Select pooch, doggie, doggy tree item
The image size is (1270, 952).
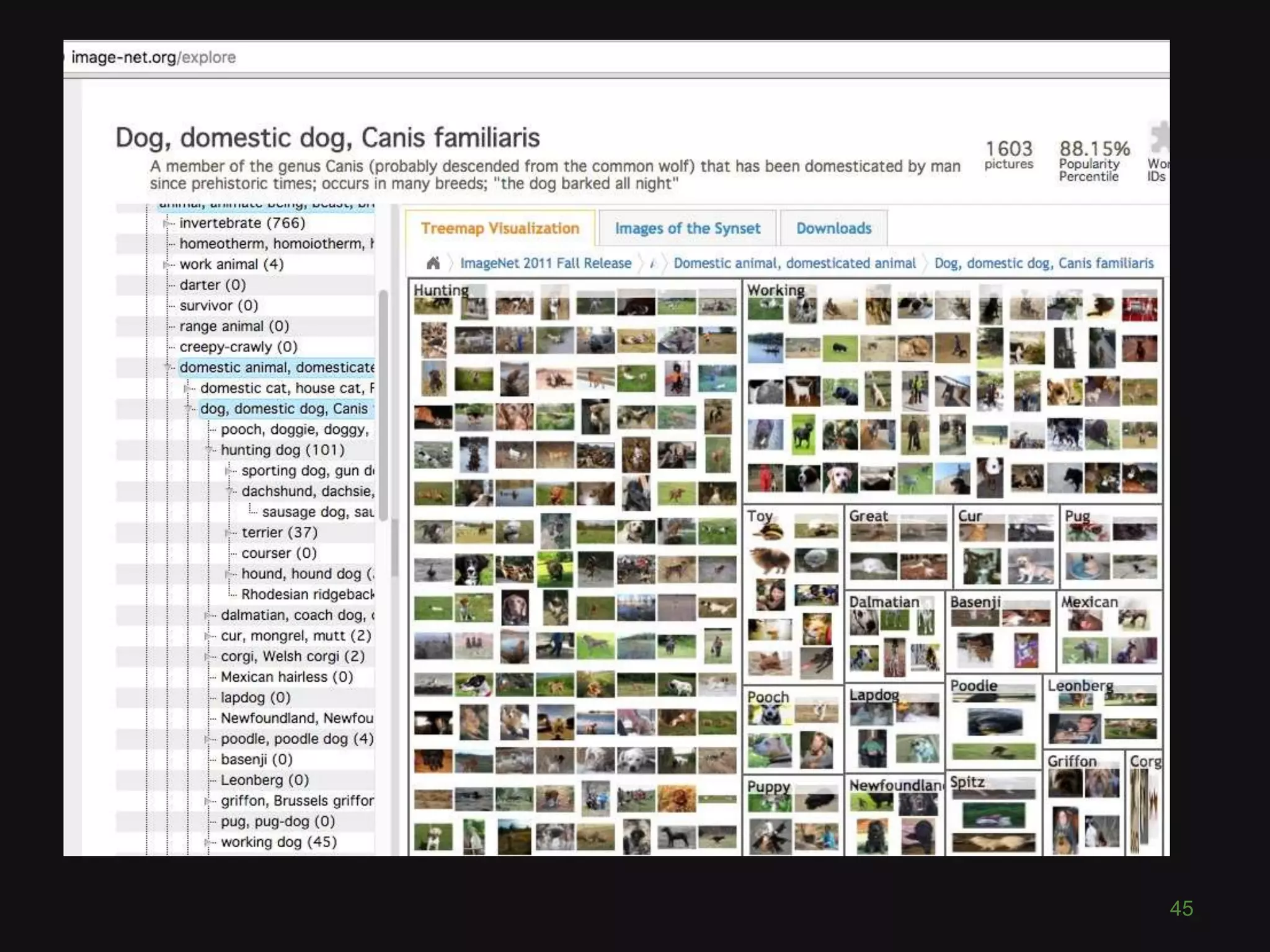point(295,430)
